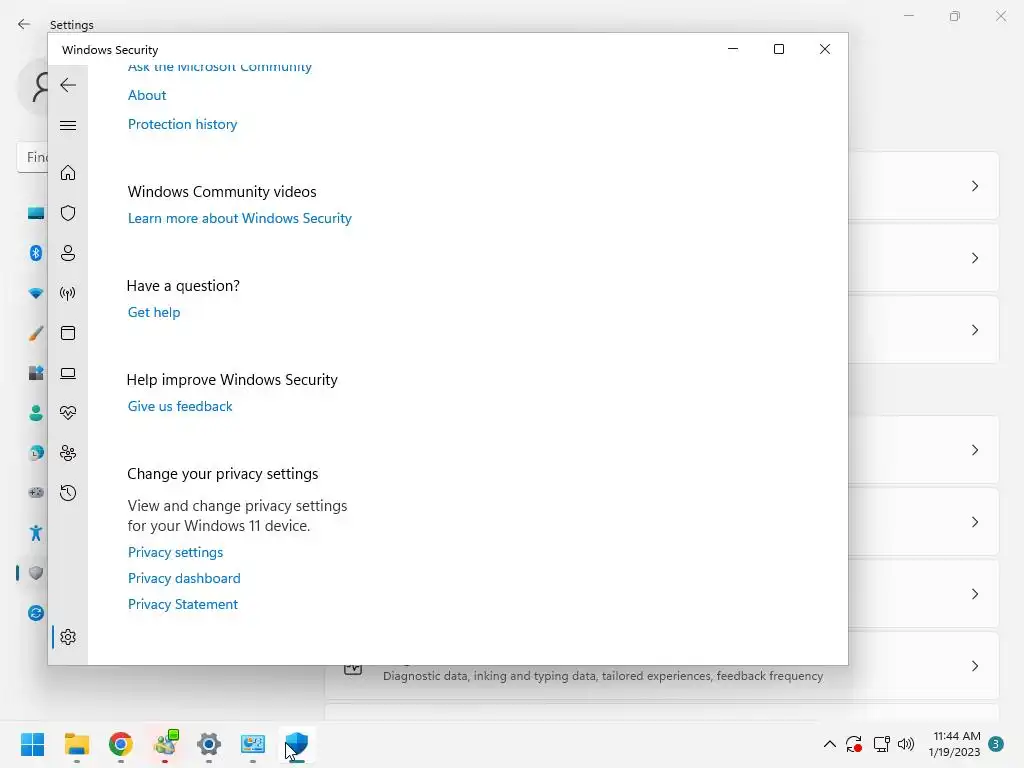Select Network wifi icon in Settings sidebar
Screen dimensions: 1024x768
click(36, 293)
